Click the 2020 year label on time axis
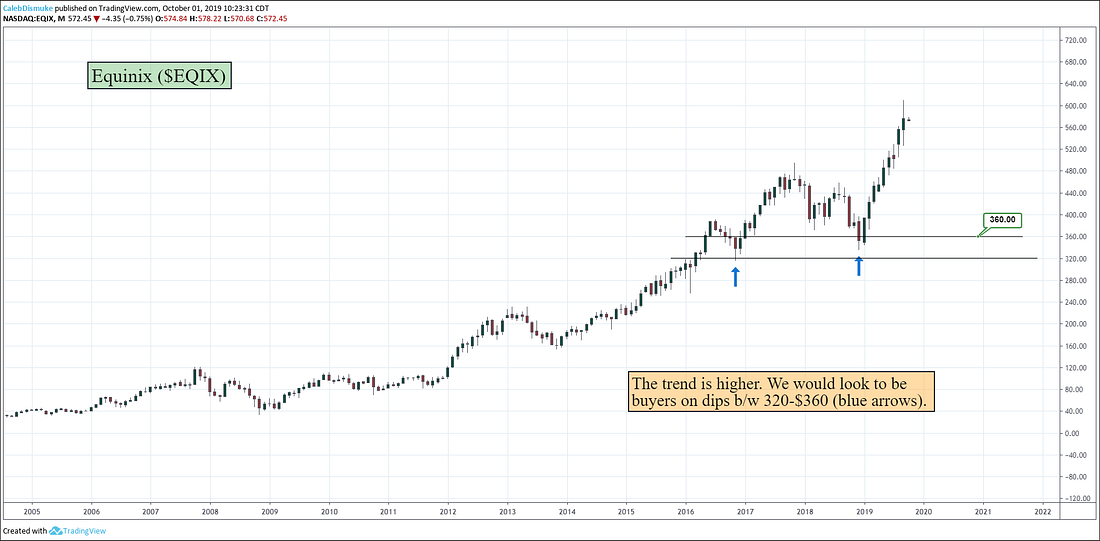Viewport: 1100px width, 541px height. click(923, 513)
